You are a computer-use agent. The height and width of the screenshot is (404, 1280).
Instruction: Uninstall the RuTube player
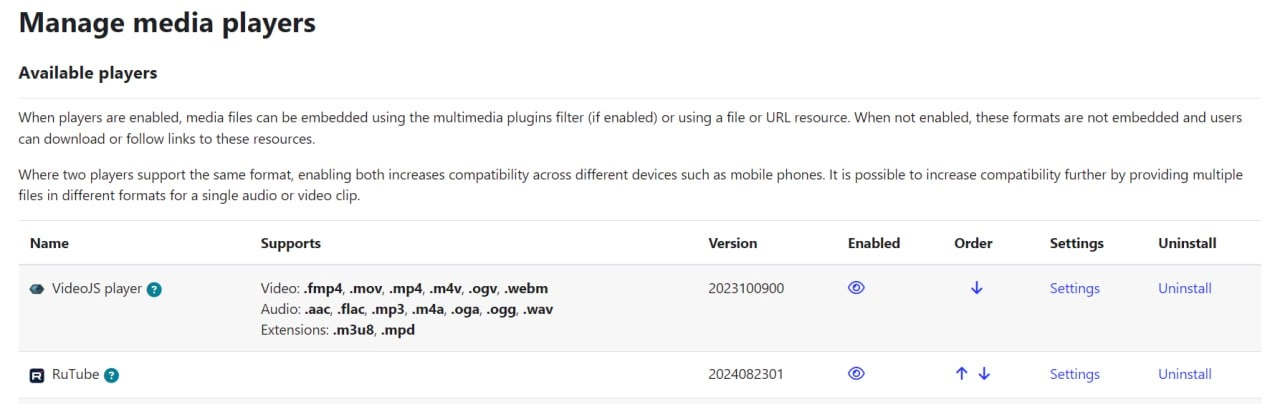(x=1185, y=374)
